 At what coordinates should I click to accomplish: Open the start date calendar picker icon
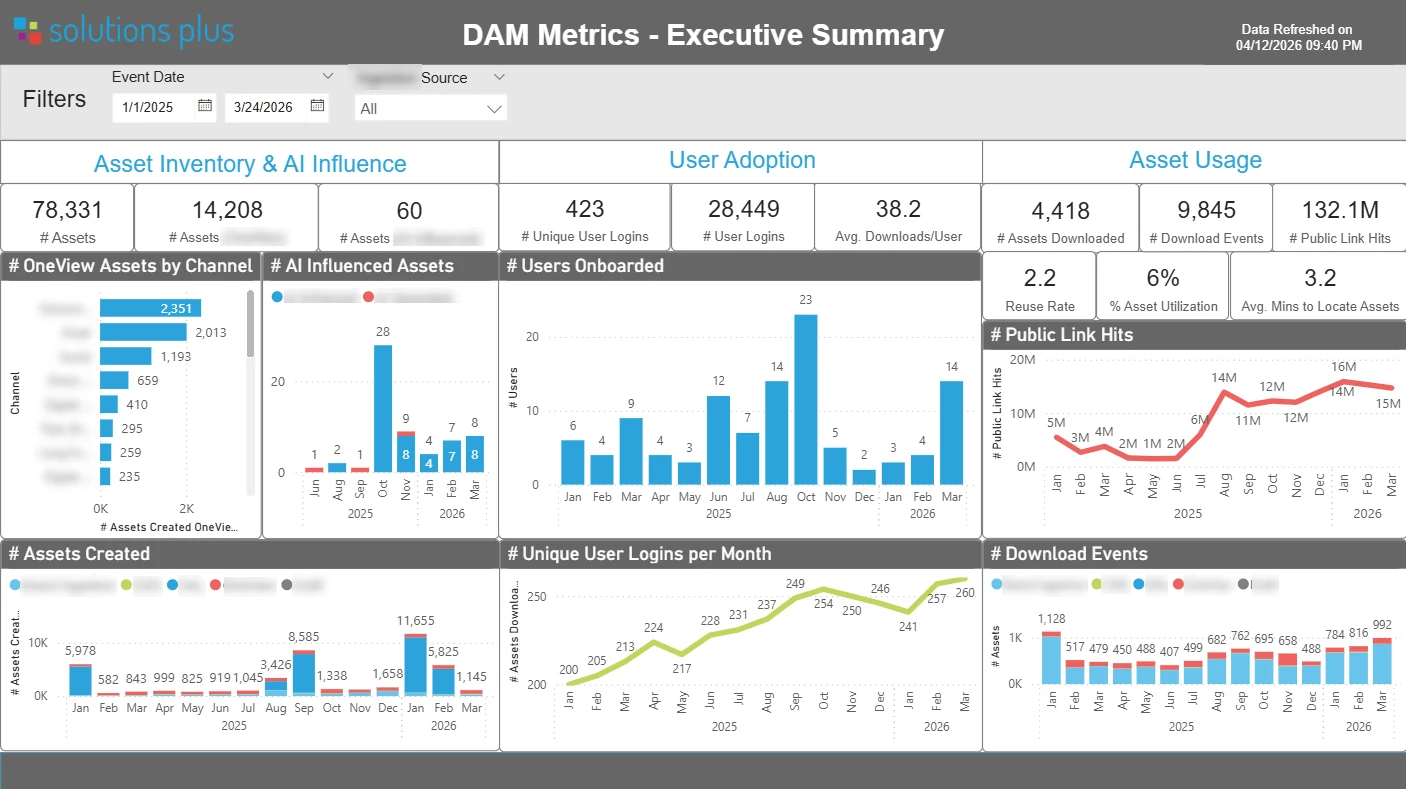click(205, 105)
